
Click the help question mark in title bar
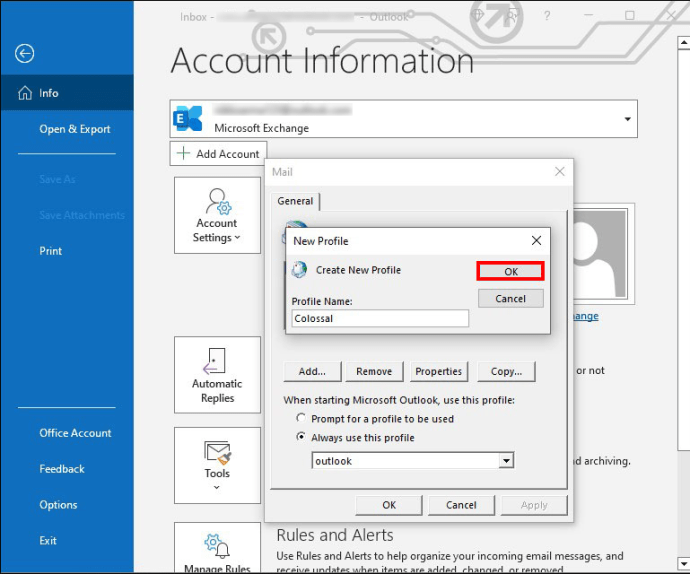[547, 16]
